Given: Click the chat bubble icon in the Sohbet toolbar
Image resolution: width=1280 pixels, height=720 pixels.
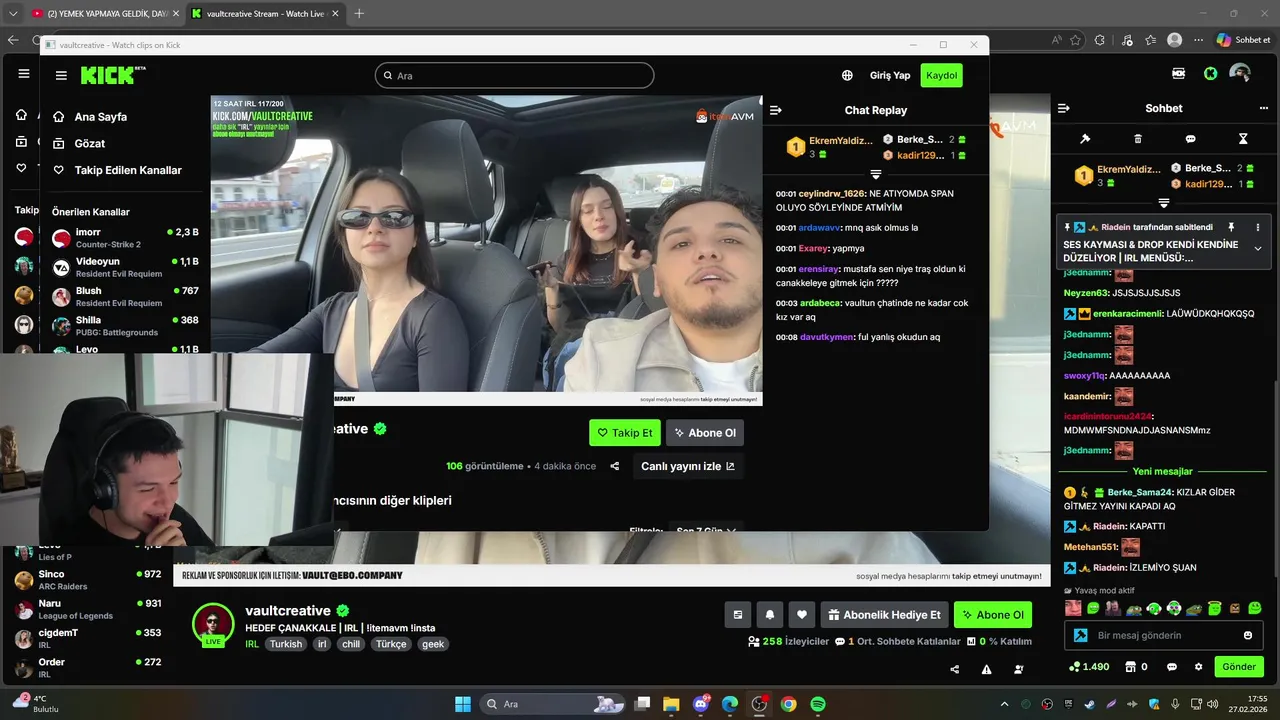Looking at the screenshot, I should [1190, 139].
